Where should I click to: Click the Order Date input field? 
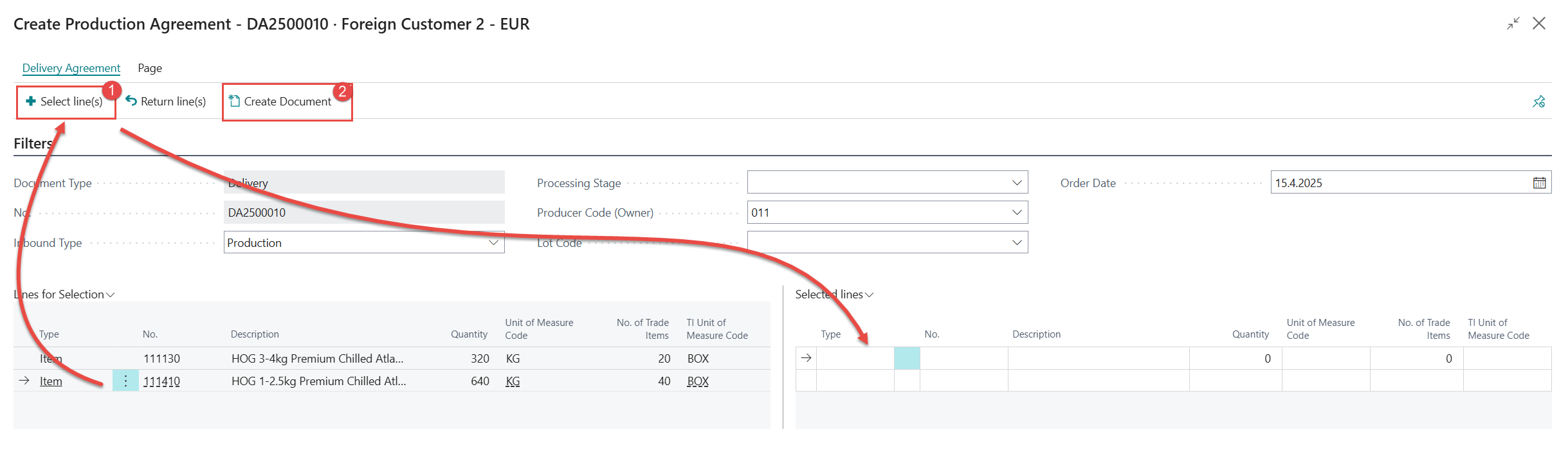point(1396,183)
